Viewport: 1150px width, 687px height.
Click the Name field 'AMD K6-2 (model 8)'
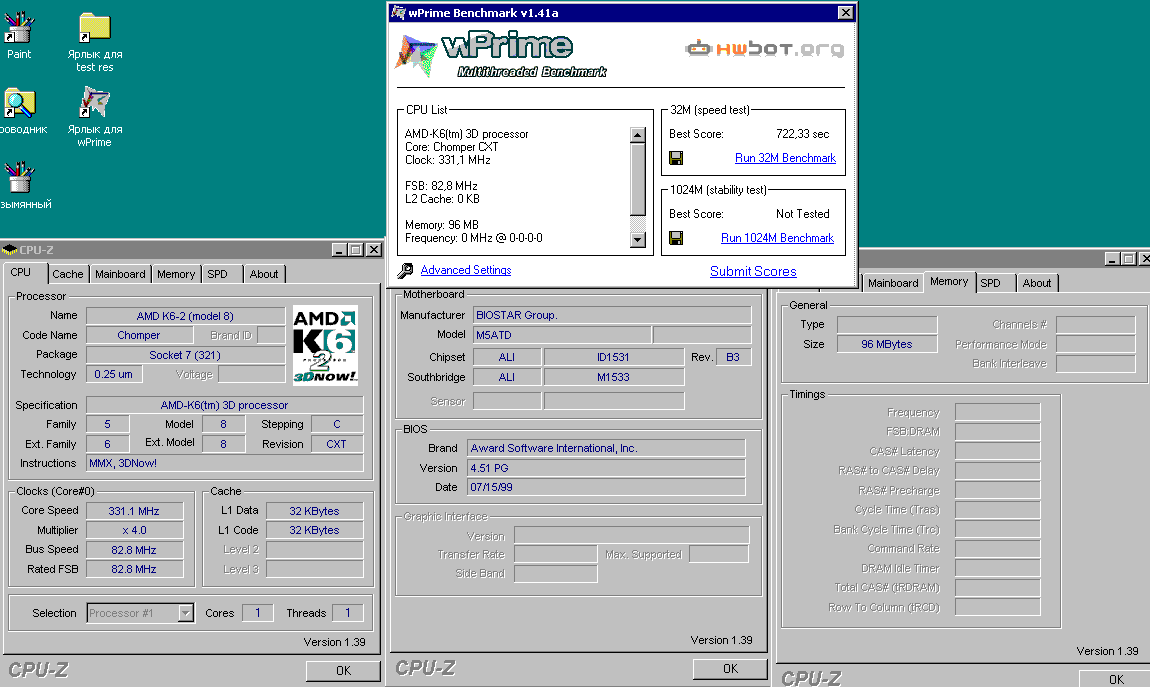(x=186, y=316)
